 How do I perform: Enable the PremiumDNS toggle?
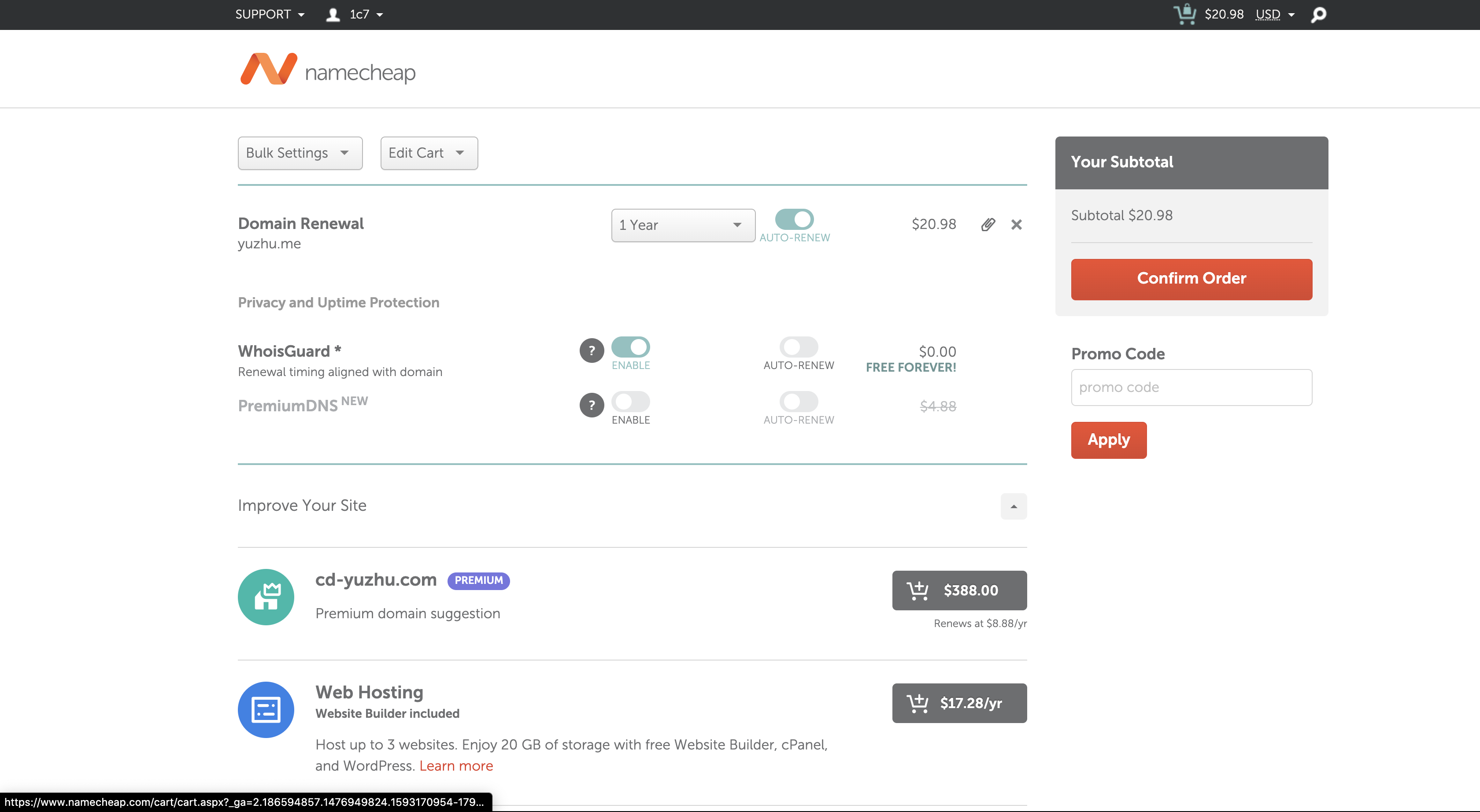pyautogui.click(x=630, y=402)
